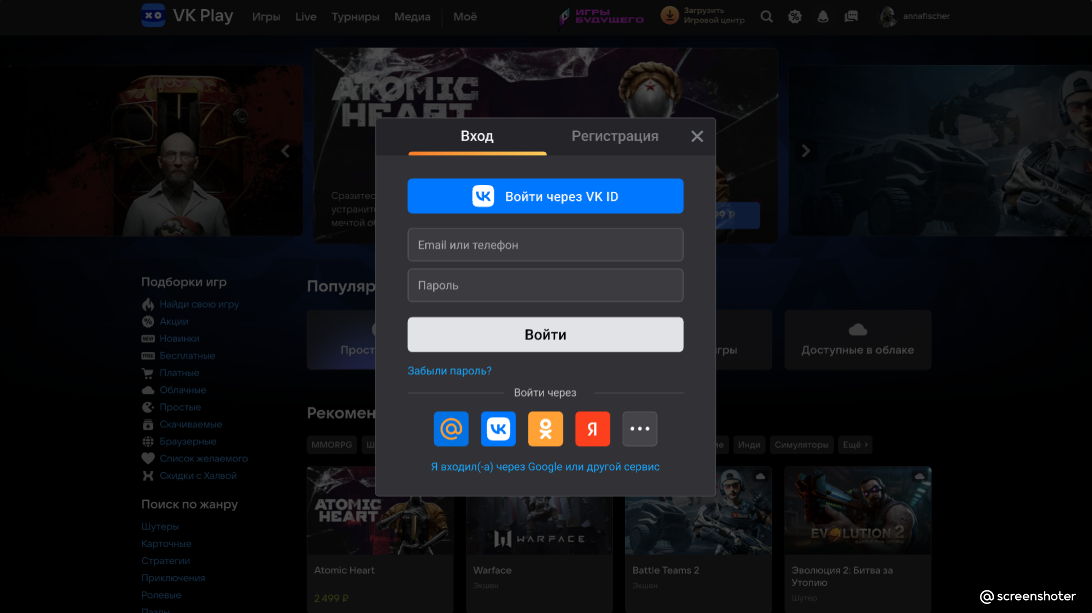Open the Шутеры genre link
The height and width of the screenshot is (613, 1092).
point(160,527)
